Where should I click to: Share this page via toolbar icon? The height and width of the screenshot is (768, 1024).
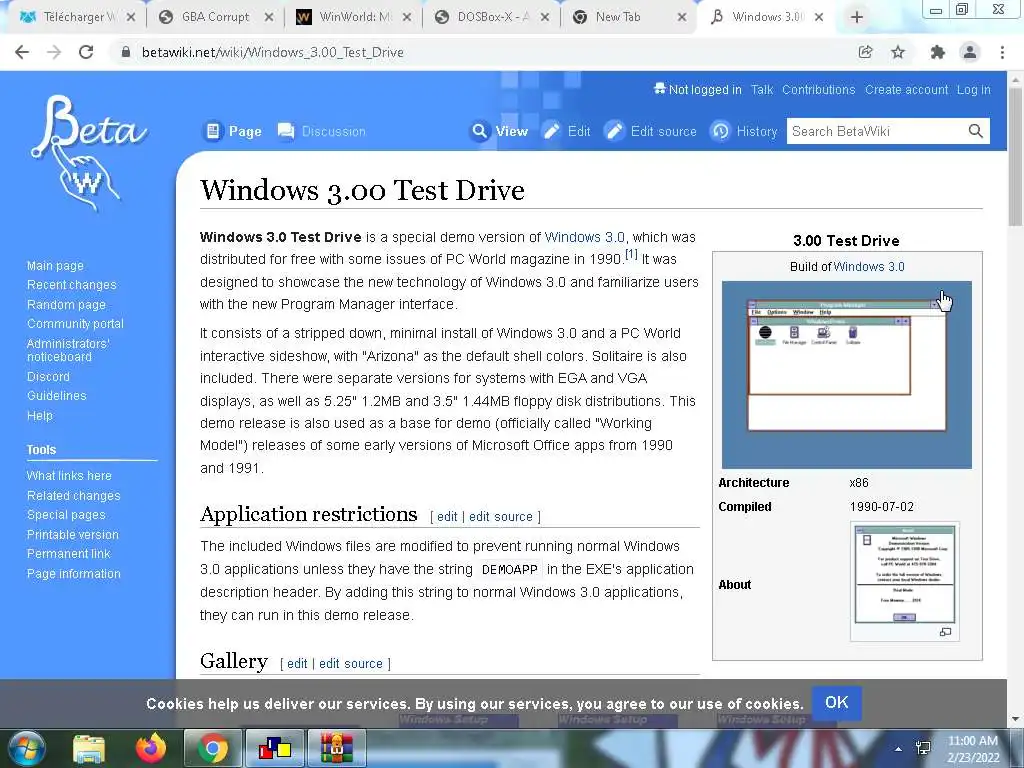tap(865, 52)
